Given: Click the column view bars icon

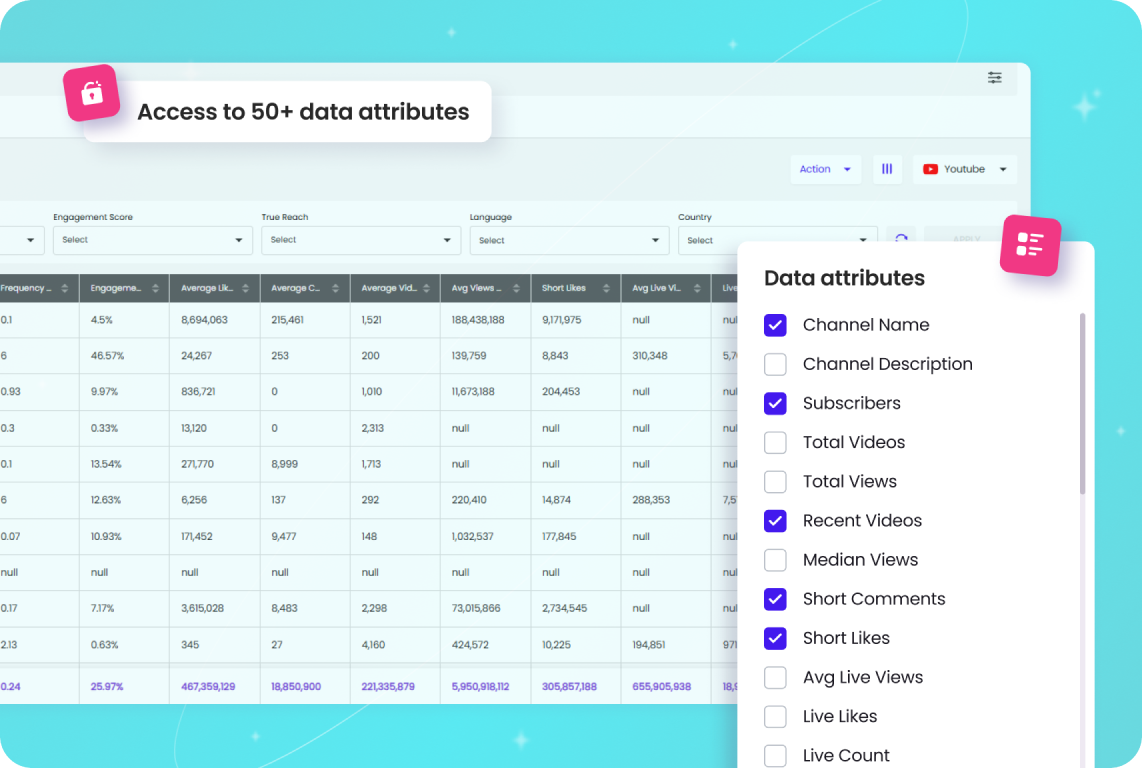Looking at the screenshot, I should point(887,169).
